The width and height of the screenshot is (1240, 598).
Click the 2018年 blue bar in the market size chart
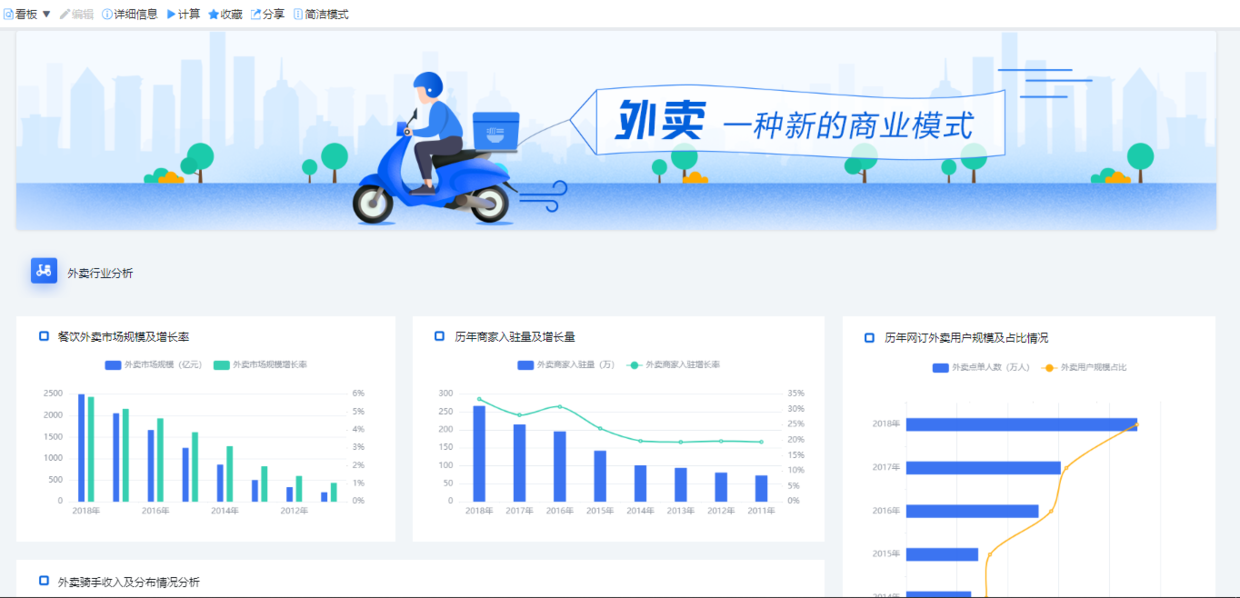coord(82,448)
